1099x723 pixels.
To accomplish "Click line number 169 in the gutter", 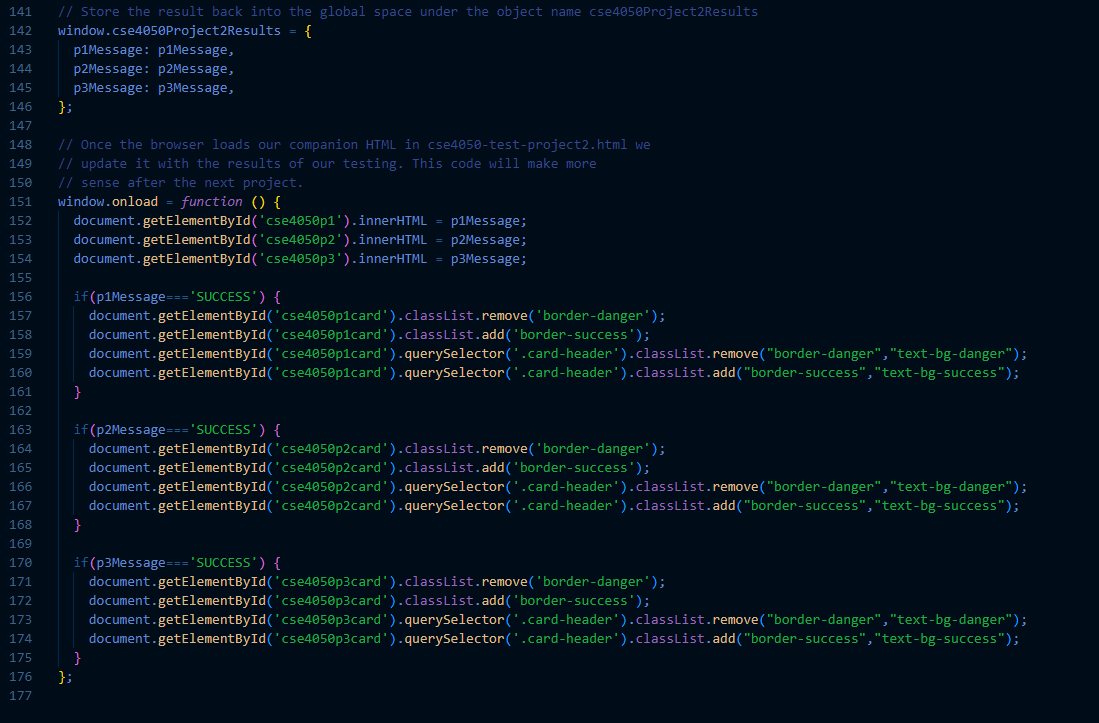I will pos(20,544).
